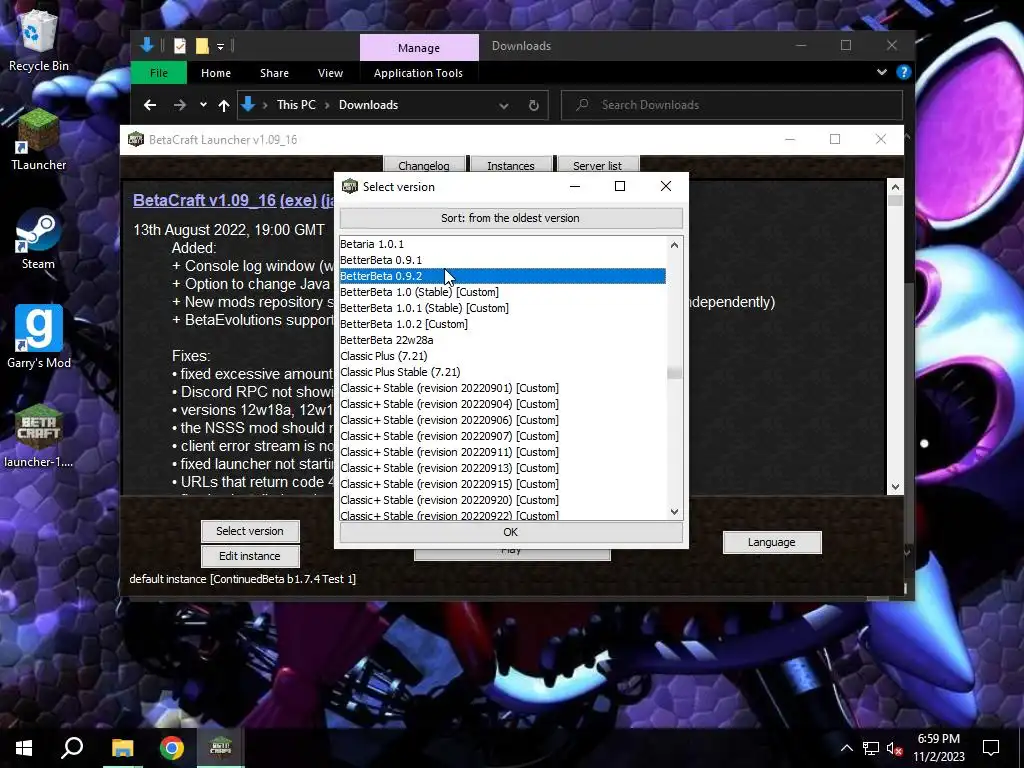1024x768 pixels.
Task: Open Google Chrome from the taskbar
Action: [x=172, y=748]
